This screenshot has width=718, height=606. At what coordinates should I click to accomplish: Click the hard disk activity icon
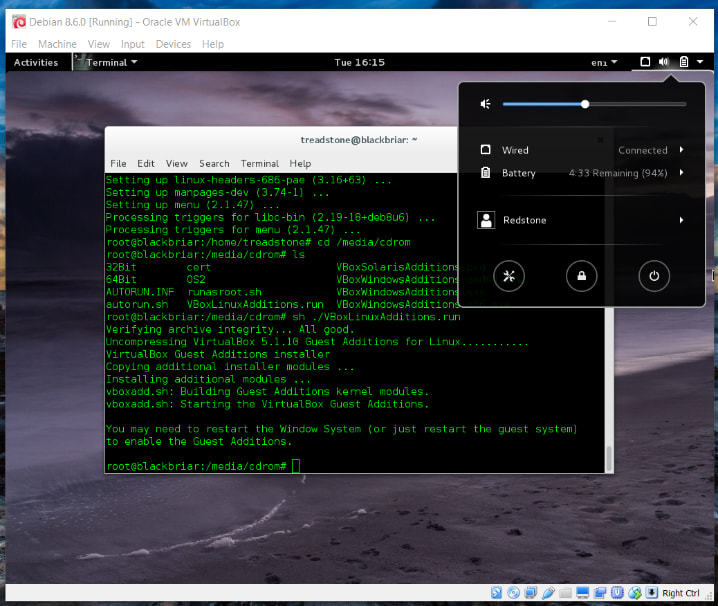pos(496,593)
